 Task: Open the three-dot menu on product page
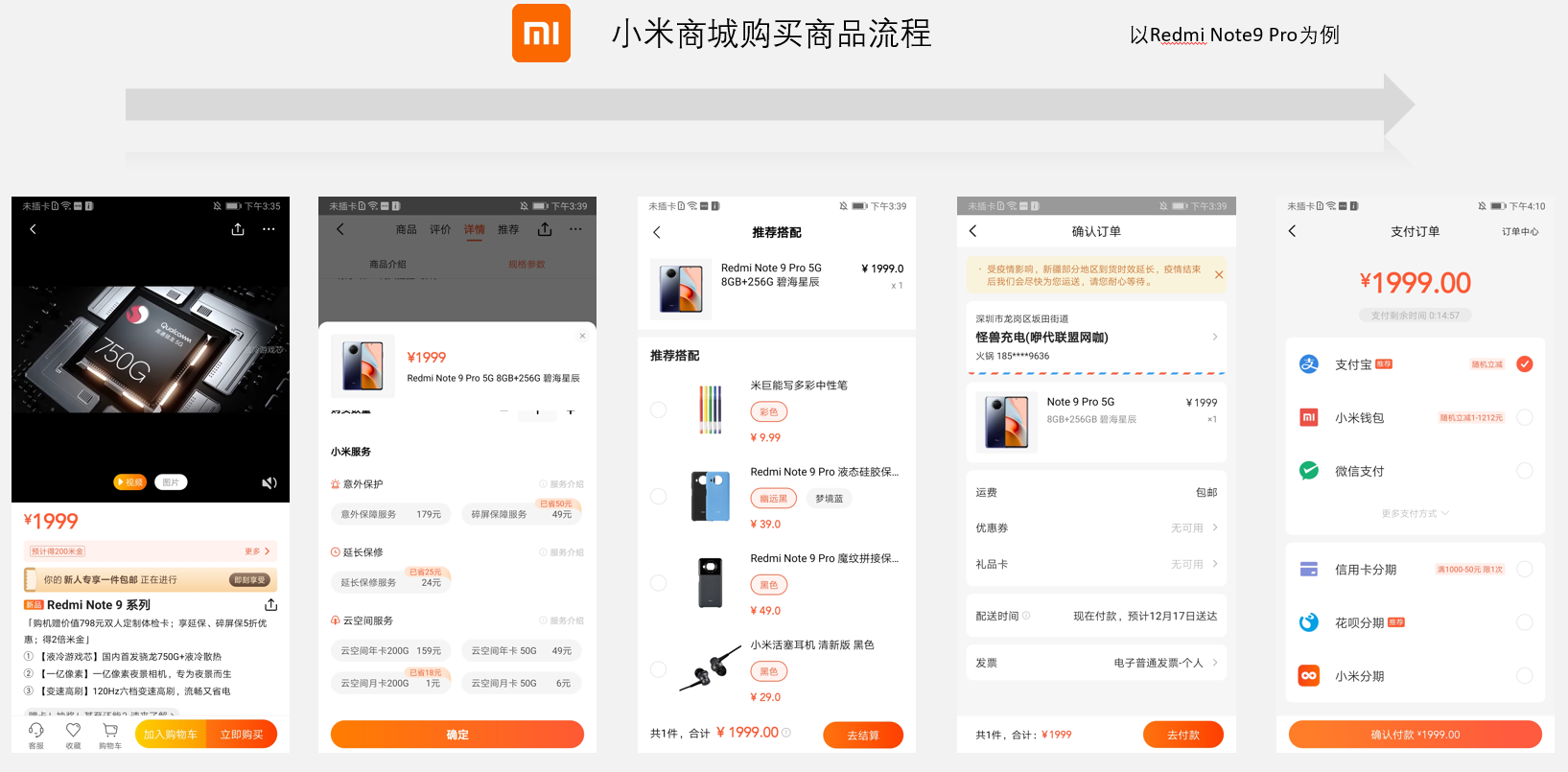click(x=269, y=229)
